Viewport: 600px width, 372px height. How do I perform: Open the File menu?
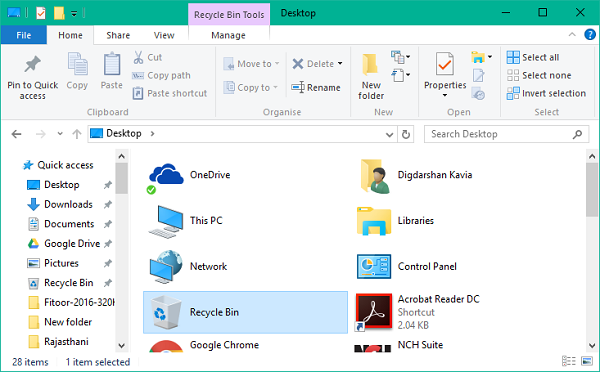click(x=24, y=35)
